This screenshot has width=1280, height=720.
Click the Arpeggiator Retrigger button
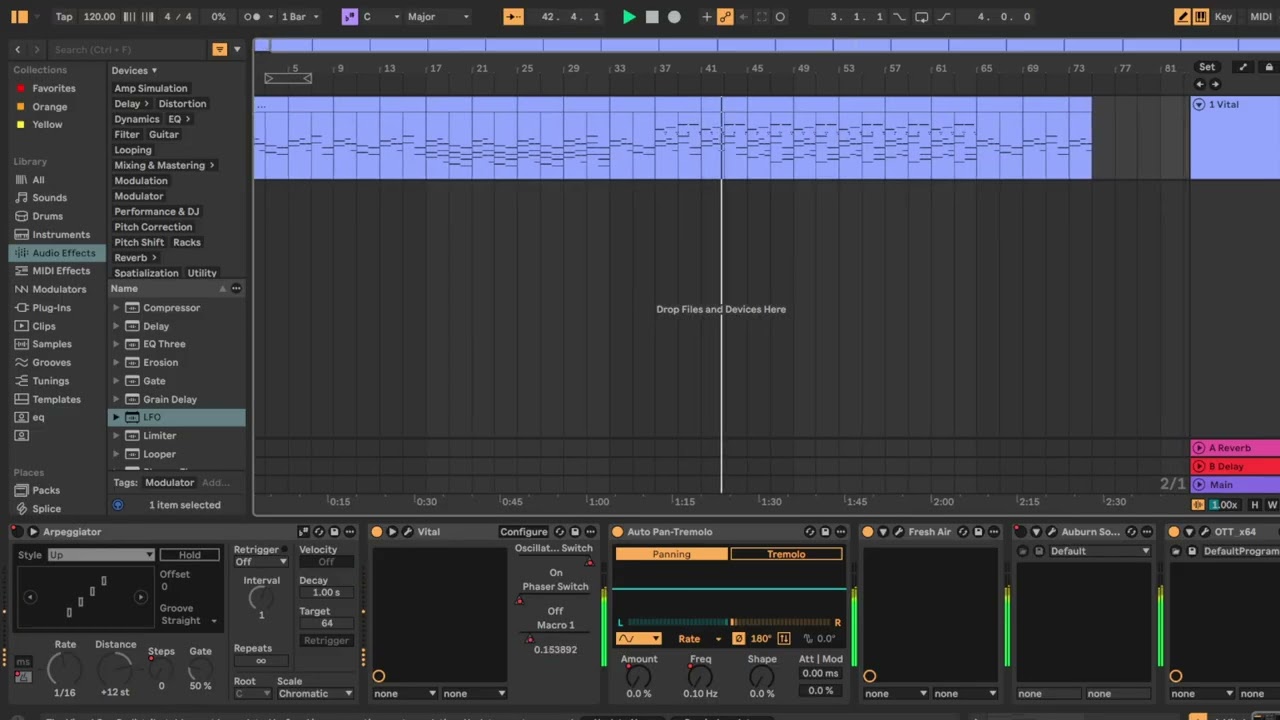coord(326,640)
